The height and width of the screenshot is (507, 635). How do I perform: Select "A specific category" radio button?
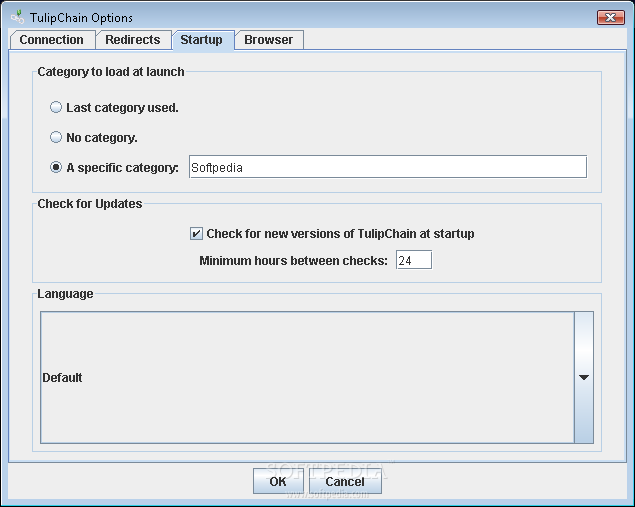point(56,167)
